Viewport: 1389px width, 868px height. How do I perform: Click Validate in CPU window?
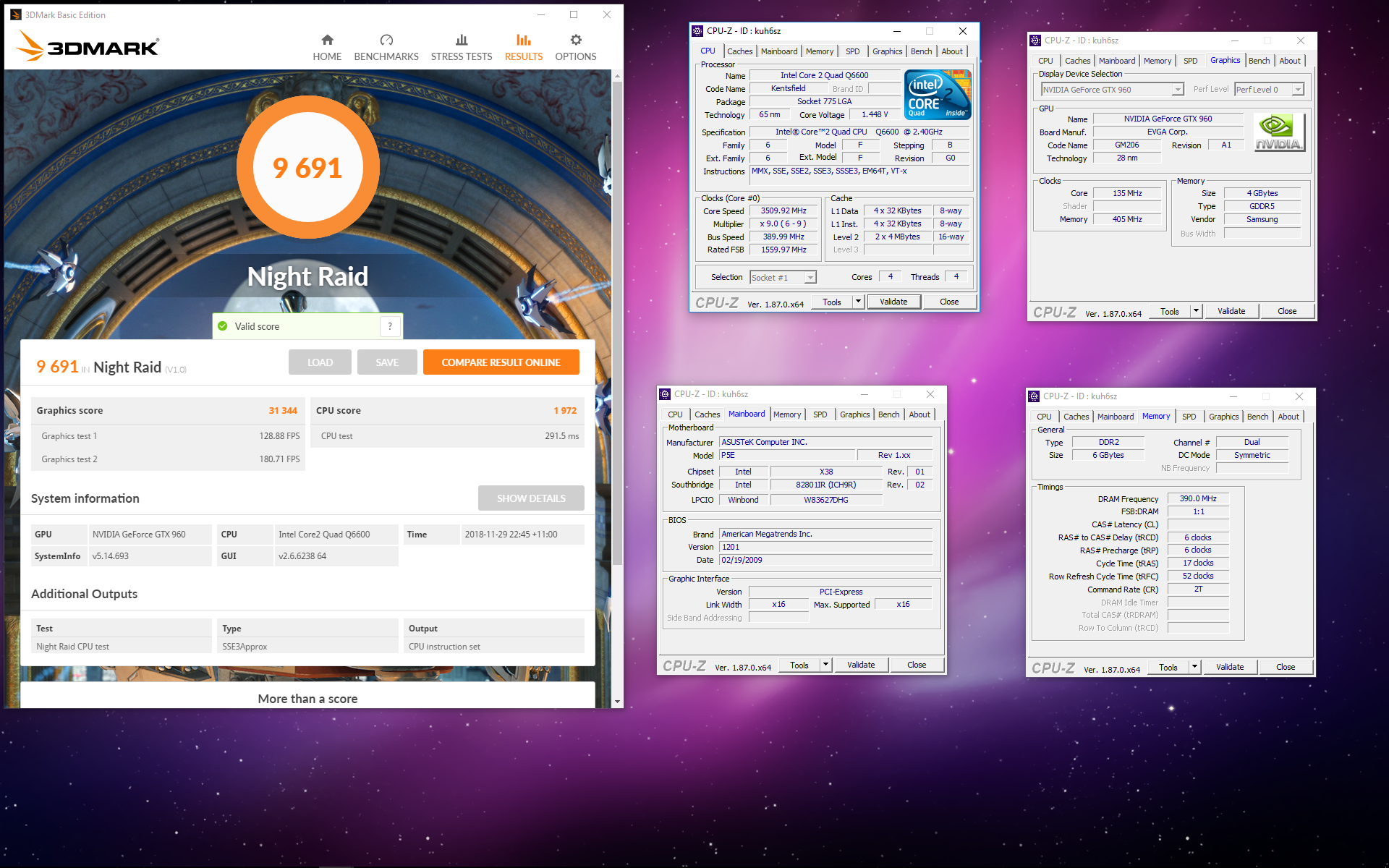893,302
